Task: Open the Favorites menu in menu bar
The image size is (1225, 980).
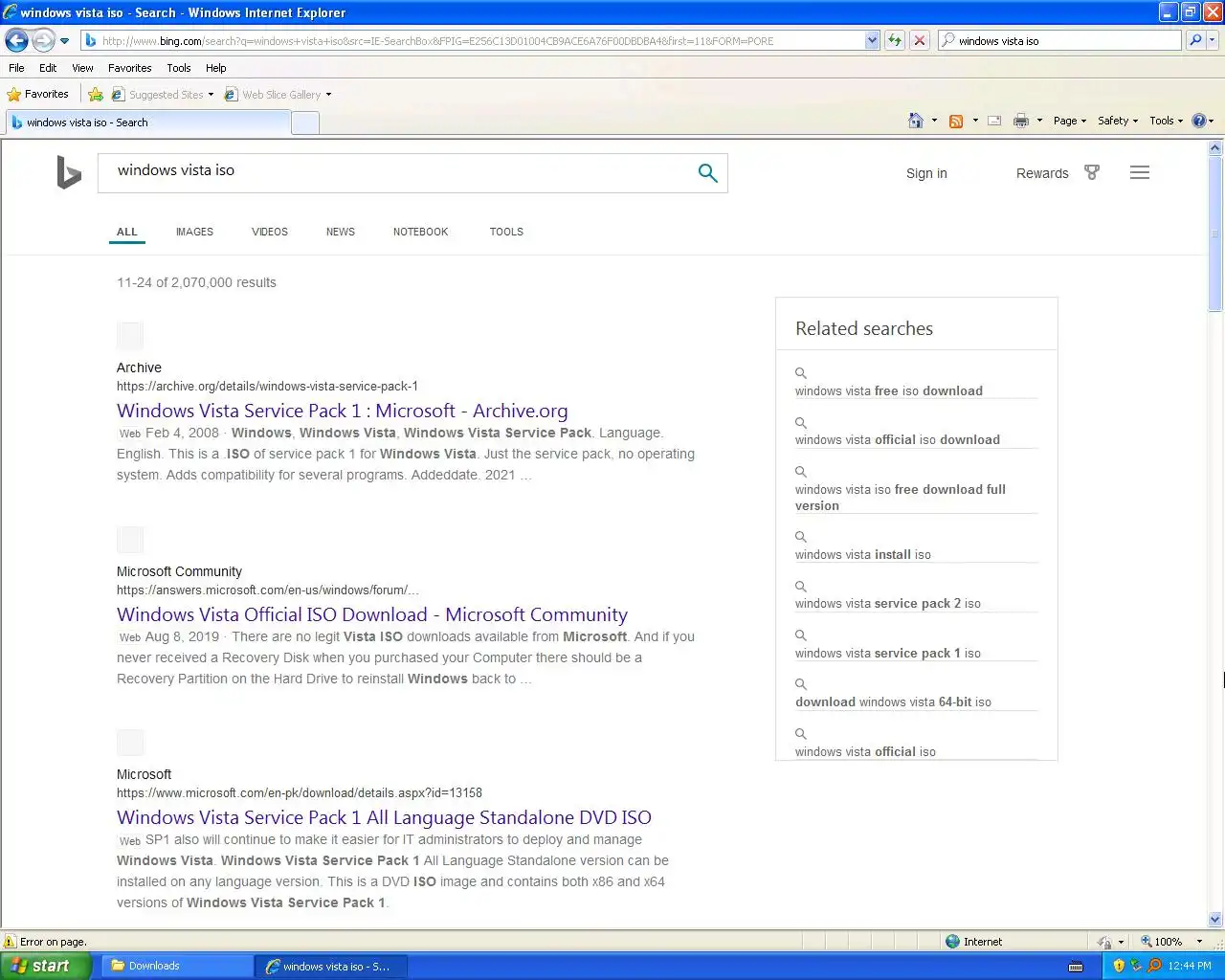Action: pyautogui.click(x=129, y=68)
